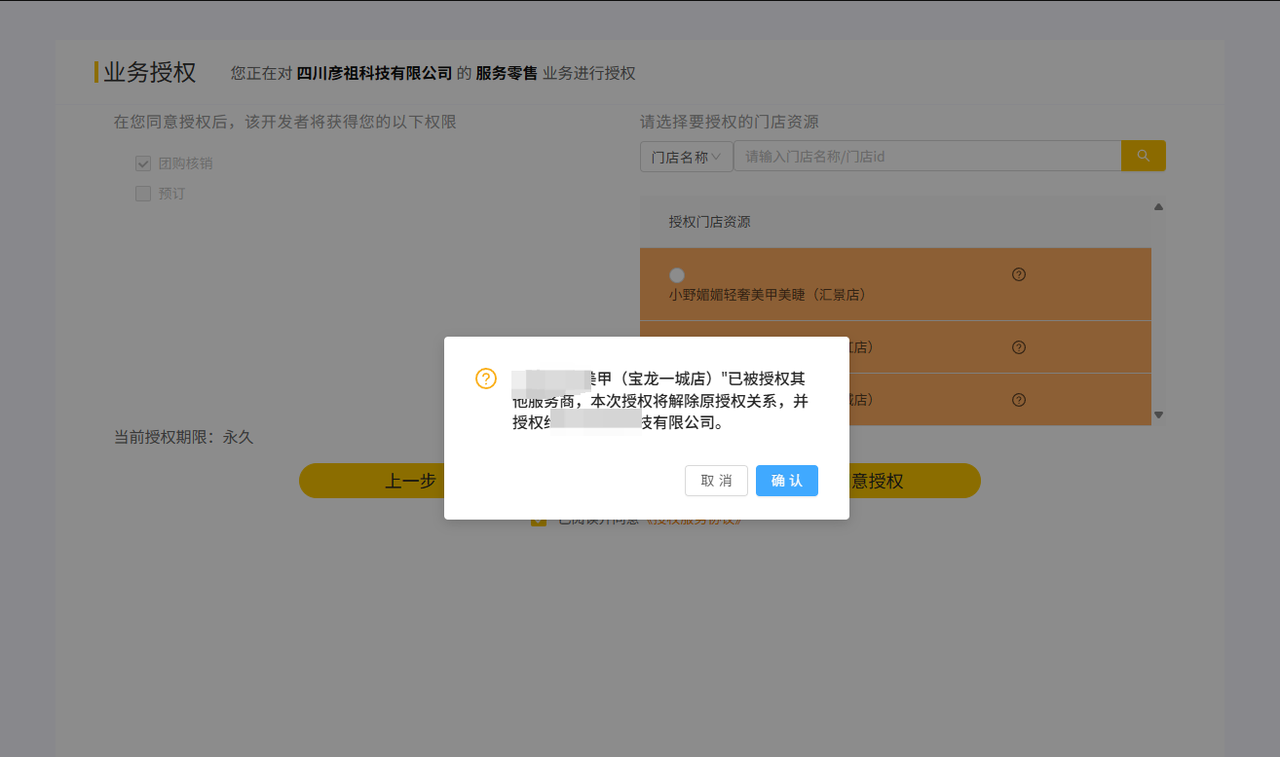Click the yellow search magnifier button
Image resolution: width=1280 pixels, height=757 pixels.
(1143, 156)
